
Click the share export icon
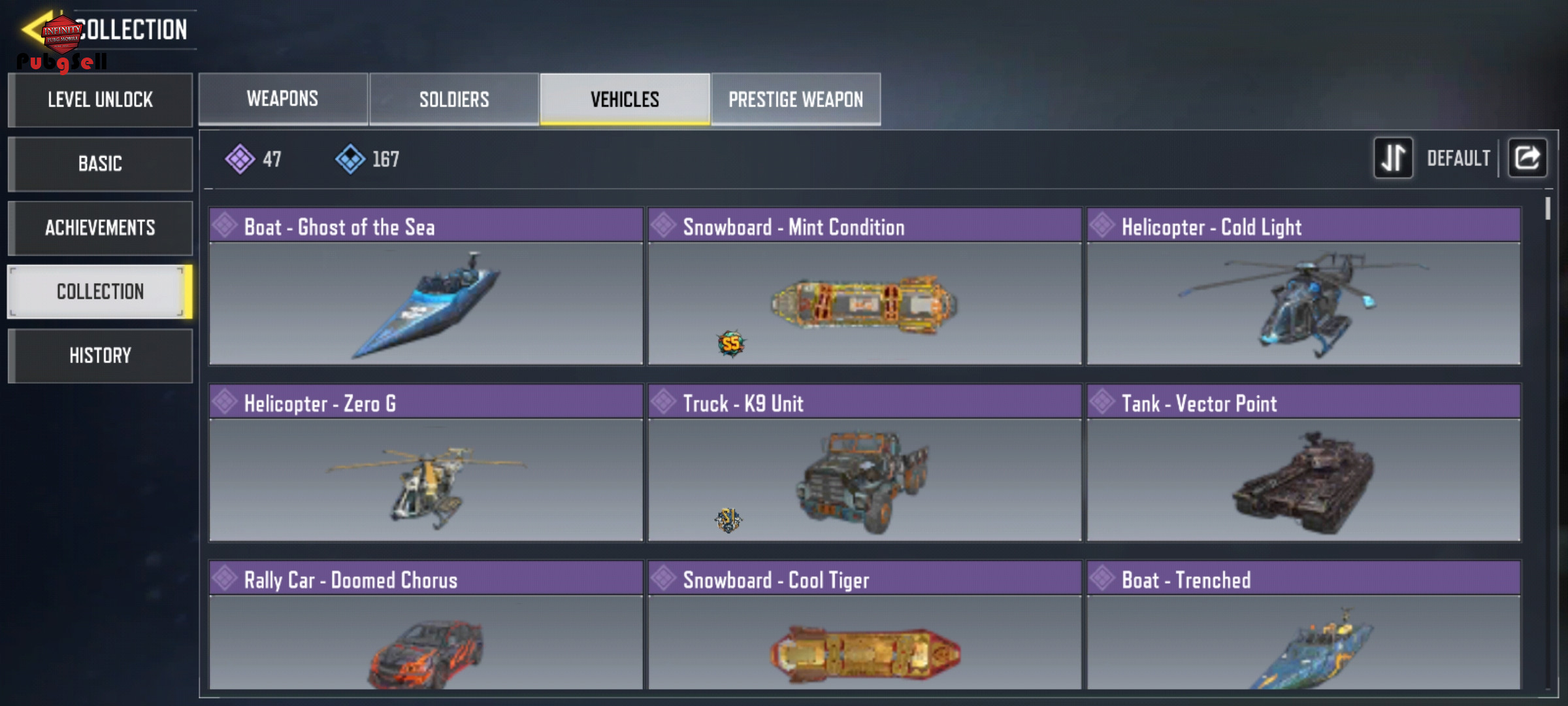1527,158
